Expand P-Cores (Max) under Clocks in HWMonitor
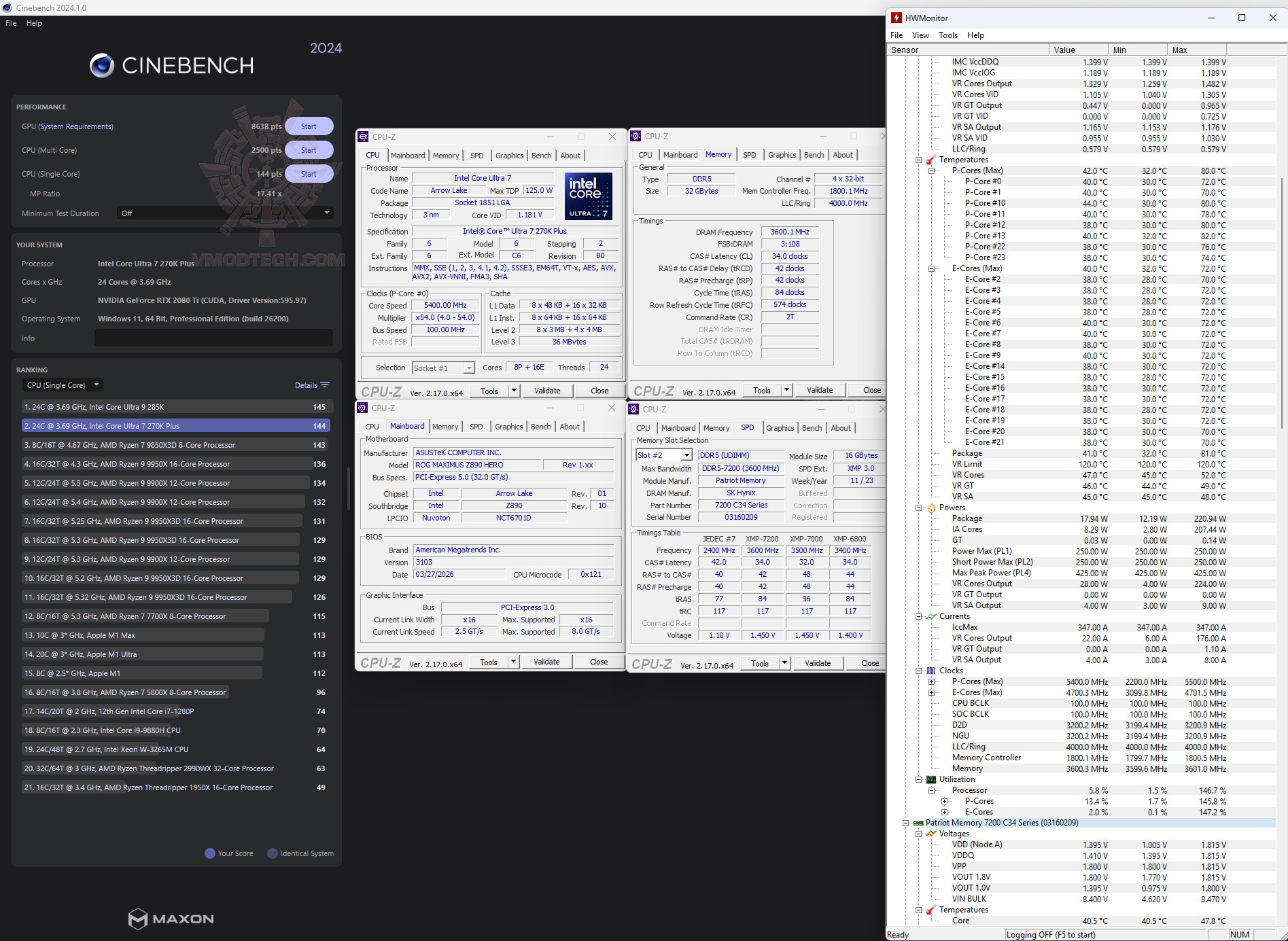 tap(931, 681)
